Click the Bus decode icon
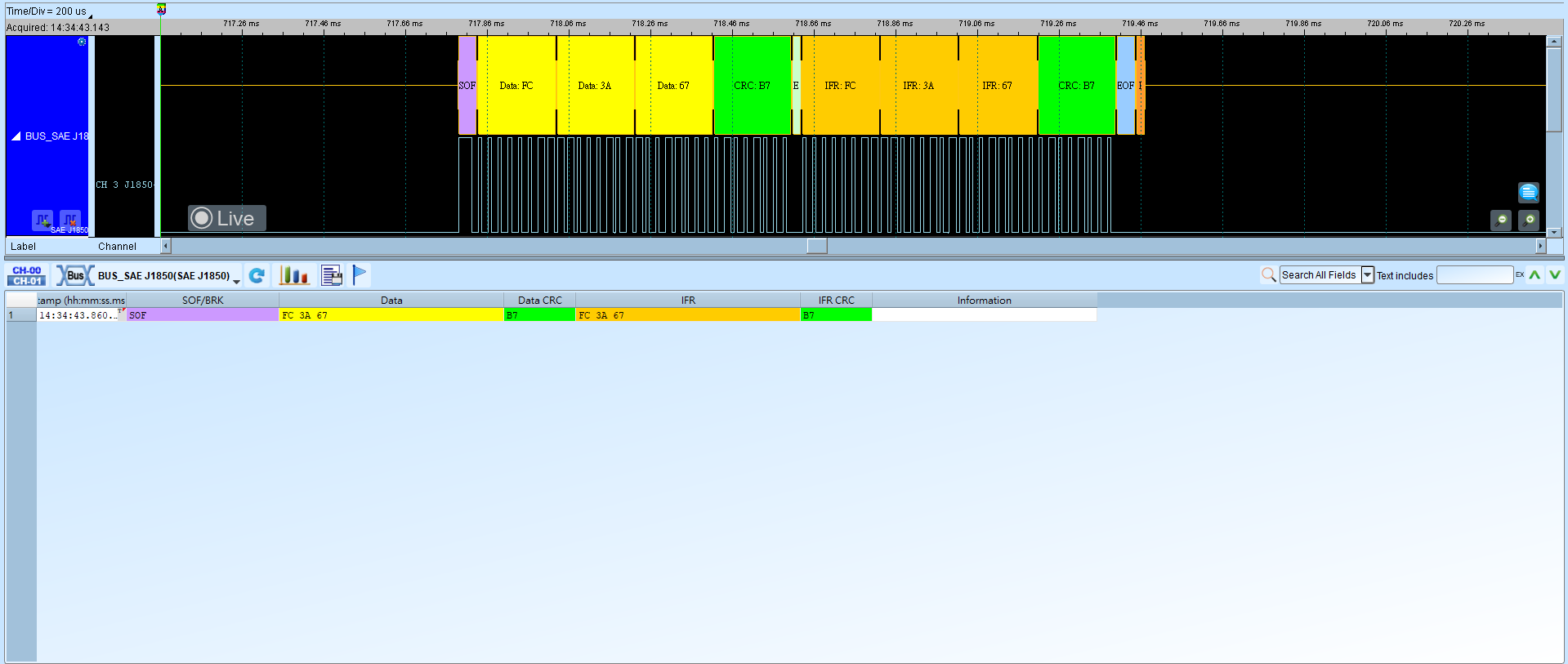The width and height of the screenshot is (1568, 664). (75, 275)
